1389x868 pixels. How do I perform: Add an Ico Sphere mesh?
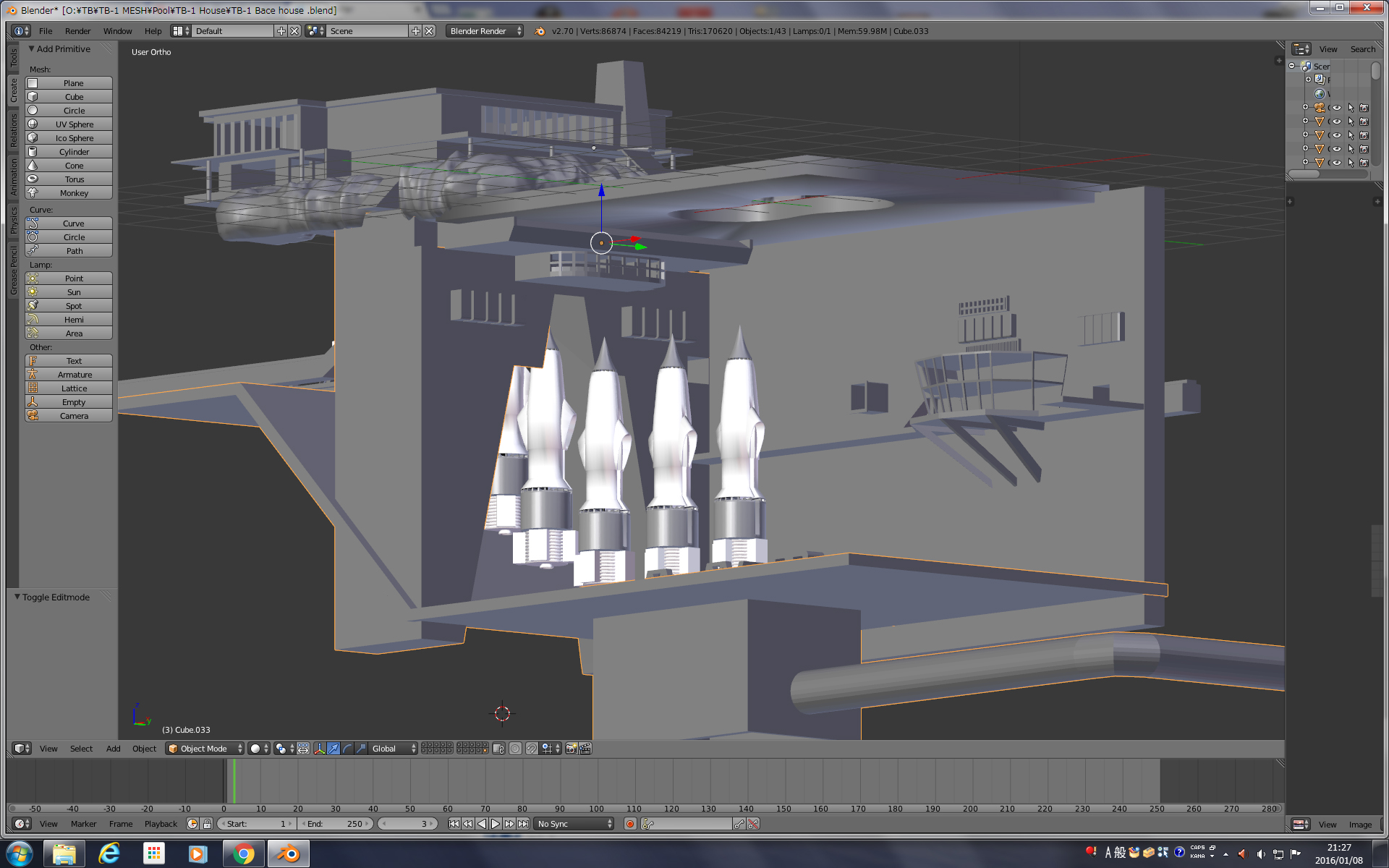[x=69, y=138]
